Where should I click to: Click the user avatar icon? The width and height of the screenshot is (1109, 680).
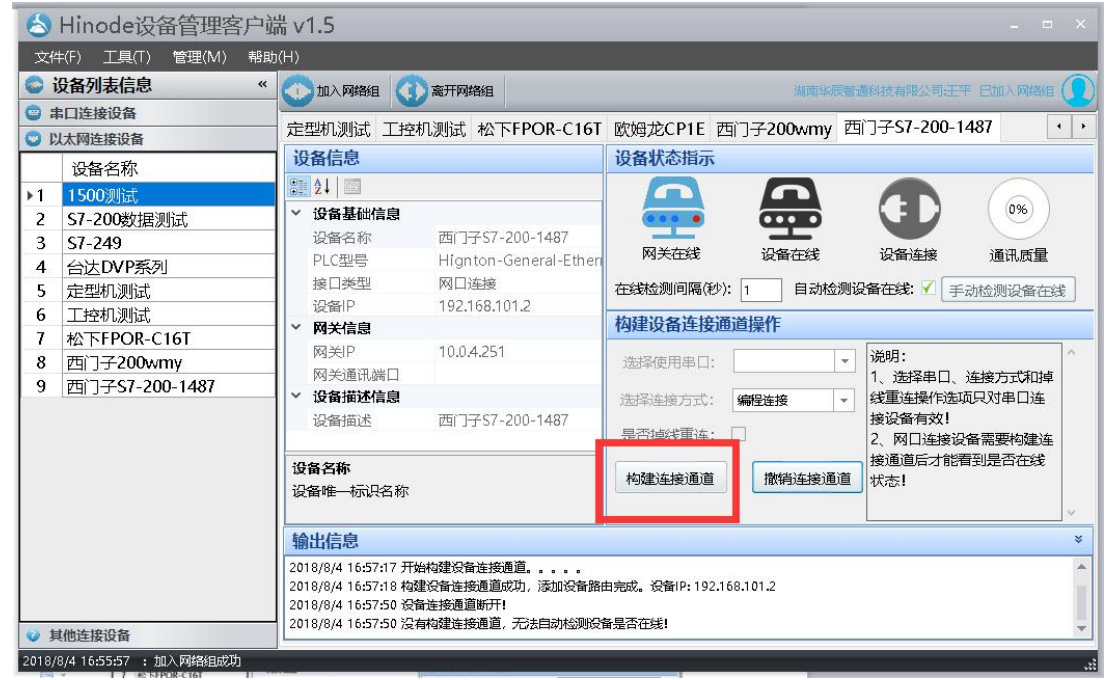[1078, 91]
